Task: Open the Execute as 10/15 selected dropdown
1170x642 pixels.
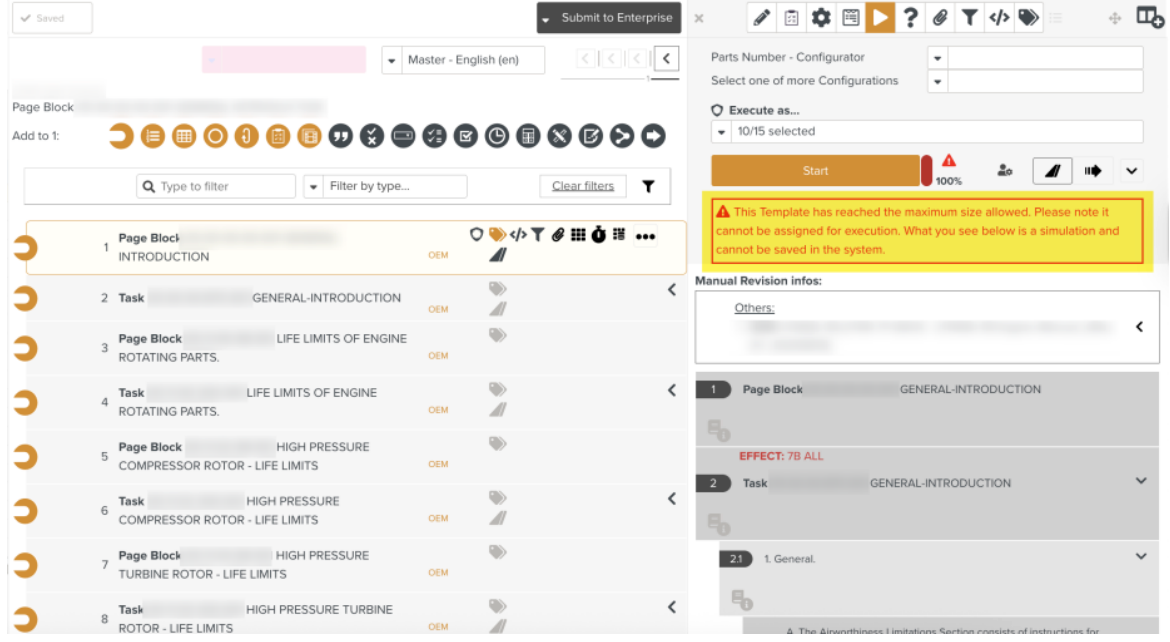Action: coord(926,131)
